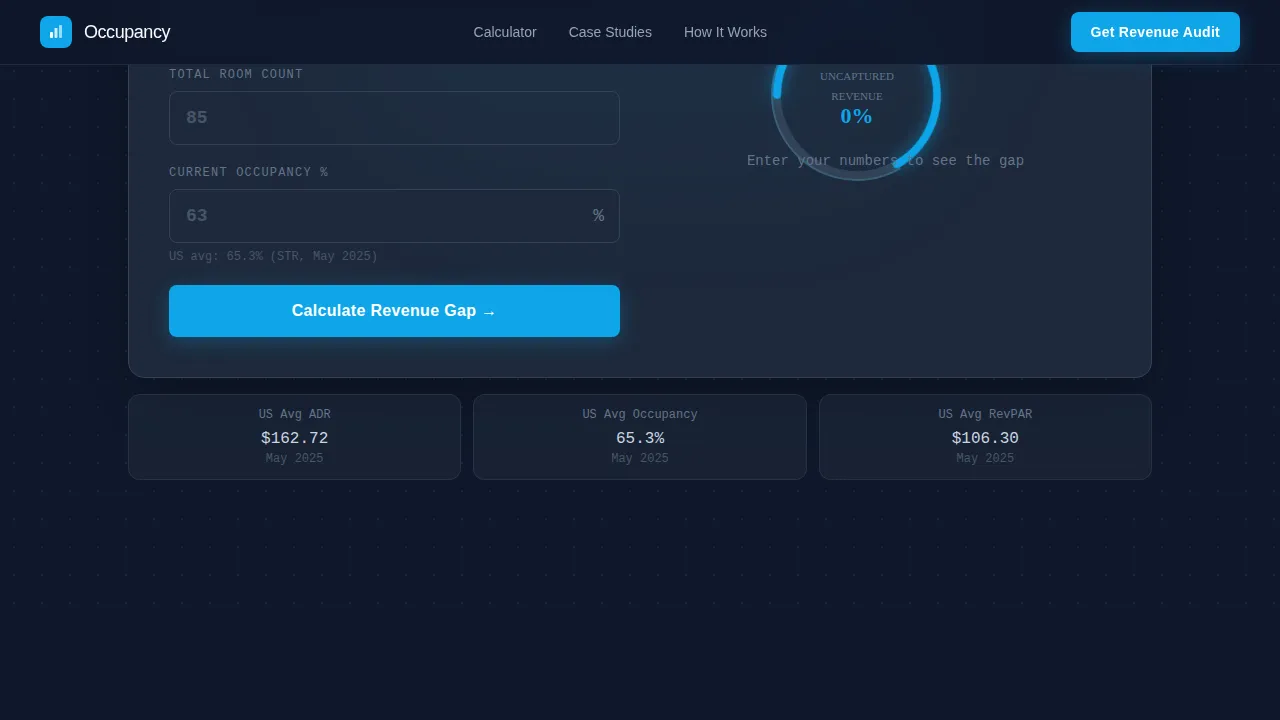The image size is (1280, 720).
Task: Open the Calculator nav link
Action: 505,32
